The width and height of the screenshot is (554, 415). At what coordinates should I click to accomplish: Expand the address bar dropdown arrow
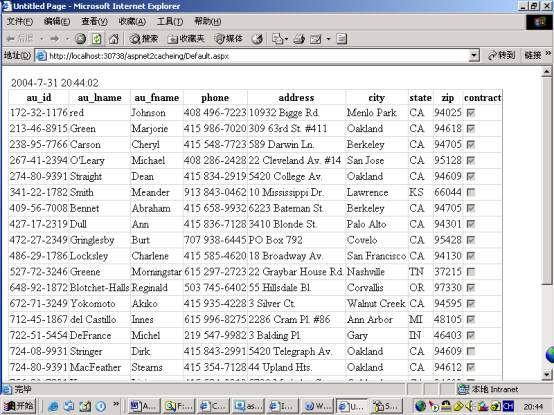(474, 55)
